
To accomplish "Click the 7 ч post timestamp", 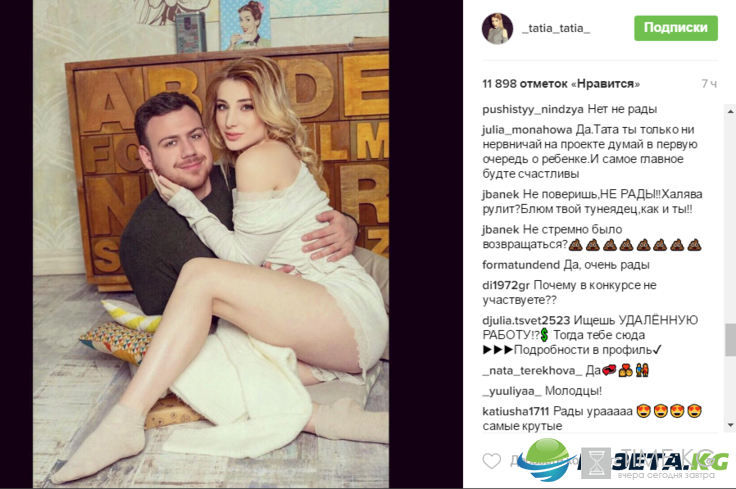I will 709,84.
